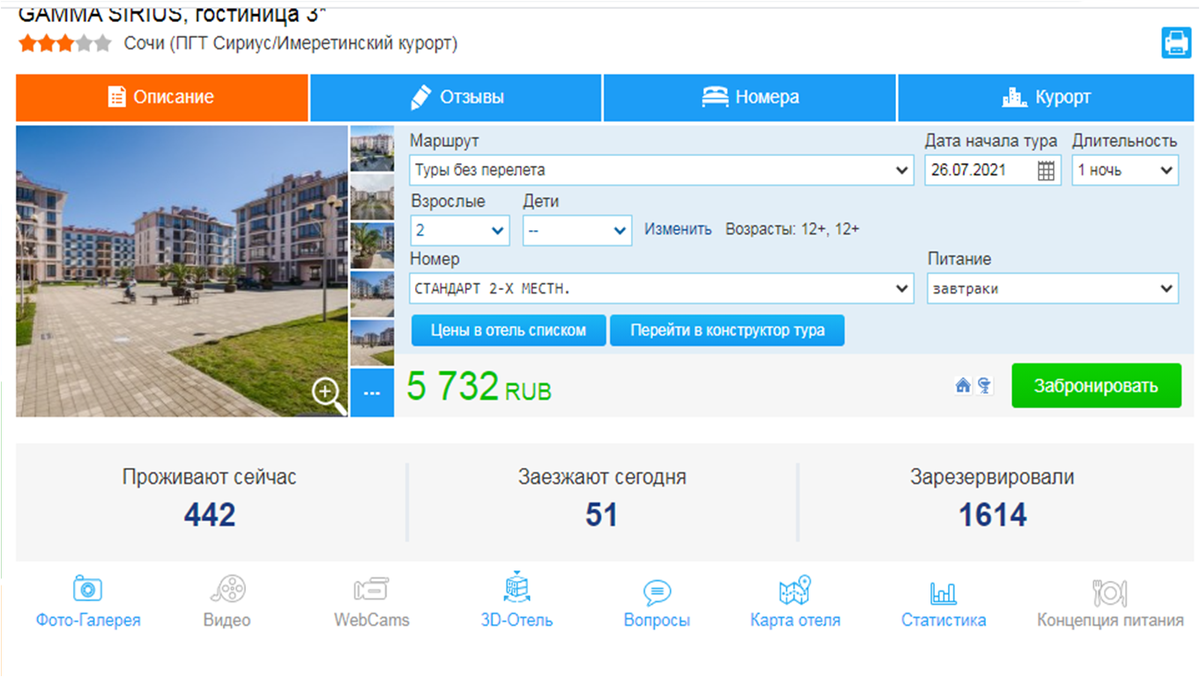Click the 5 732 RUB price
Viewport: 1200px width, 677px height.
[479, 386]
